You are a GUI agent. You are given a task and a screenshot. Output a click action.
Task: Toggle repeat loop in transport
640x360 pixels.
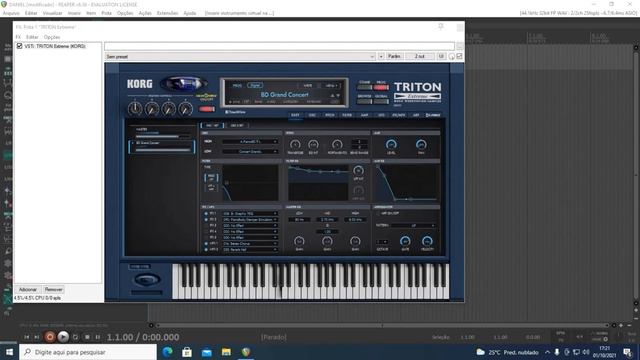point(76,337)
